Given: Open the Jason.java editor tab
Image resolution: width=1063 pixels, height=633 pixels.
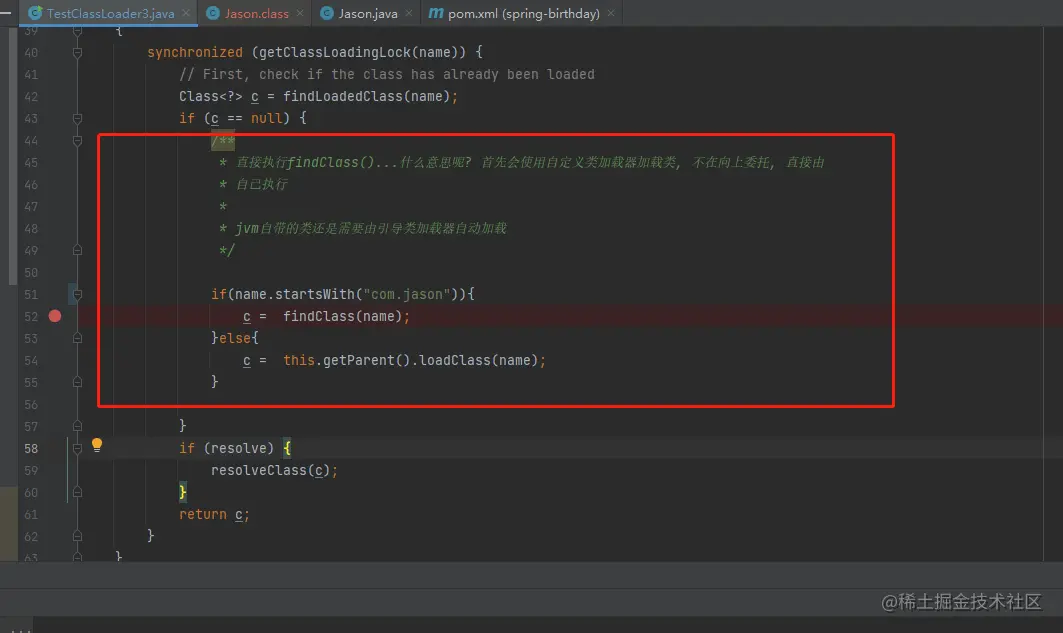Looking at the screenshot, I should [x=367, y=14].
